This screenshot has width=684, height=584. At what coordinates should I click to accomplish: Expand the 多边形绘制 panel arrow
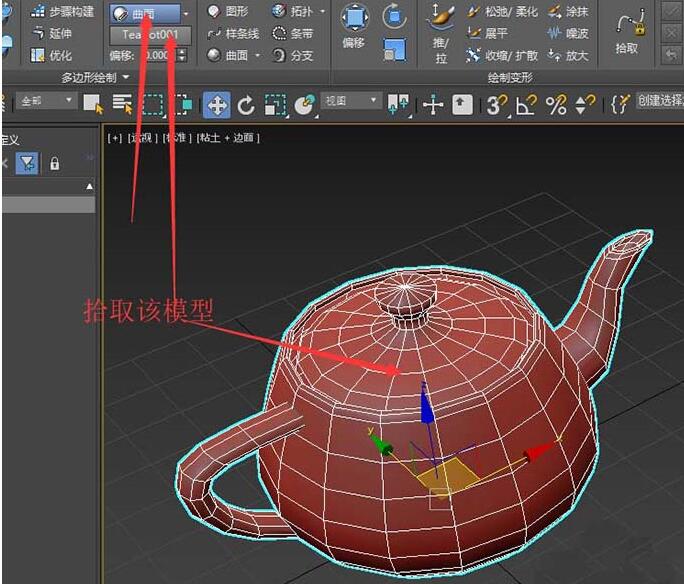click(x=127, y=77)
